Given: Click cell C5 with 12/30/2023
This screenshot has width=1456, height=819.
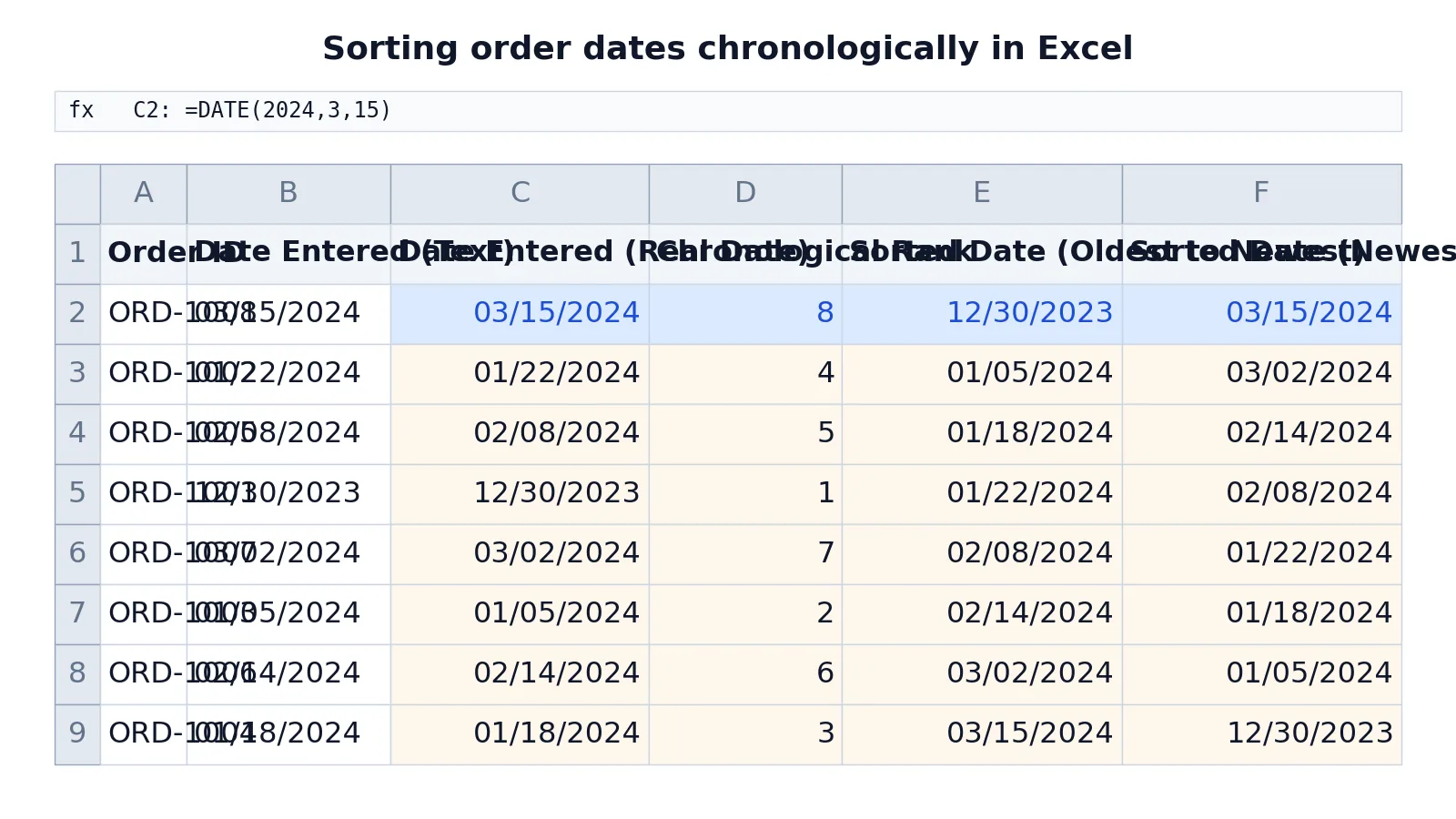Looking at the screenshot, I should tap(520, 494).
